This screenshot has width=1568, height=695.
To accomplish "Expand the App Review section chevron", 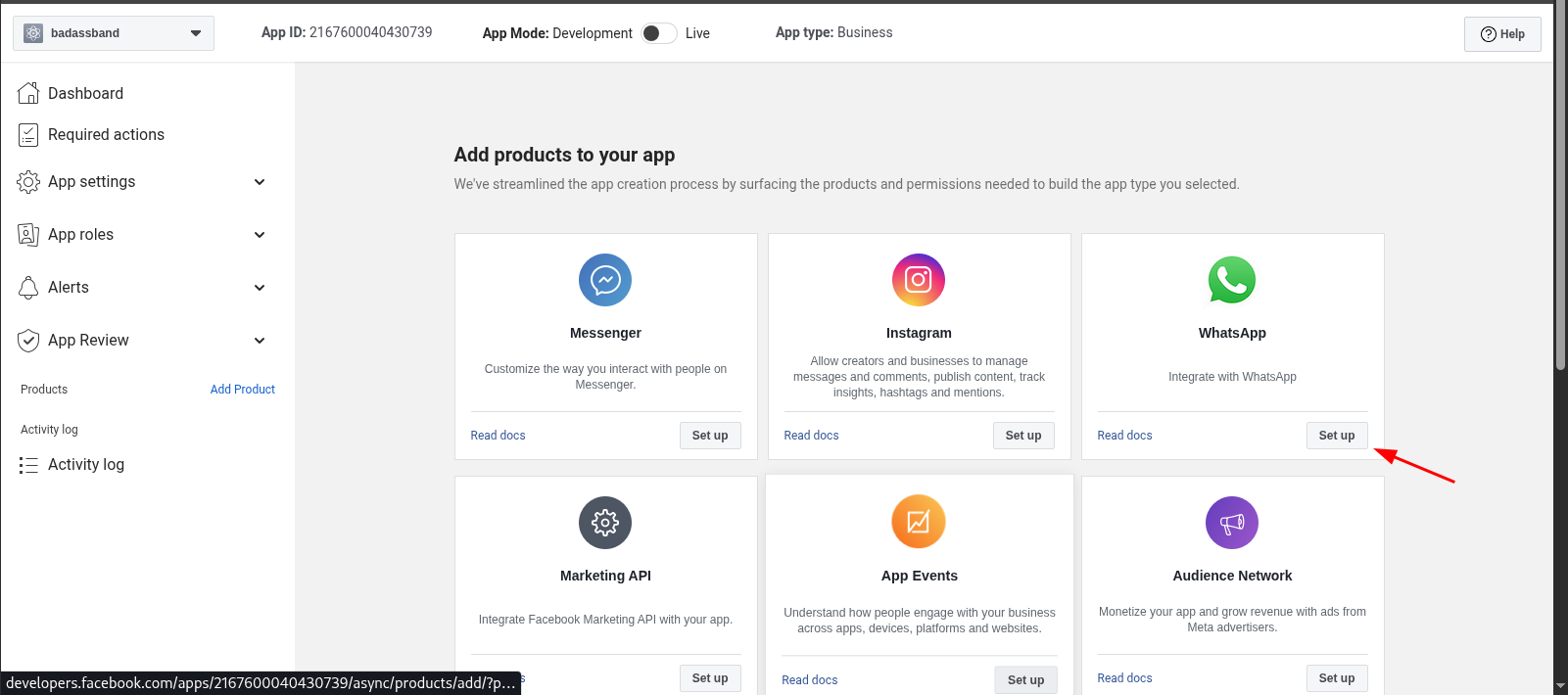I will 260,341.
